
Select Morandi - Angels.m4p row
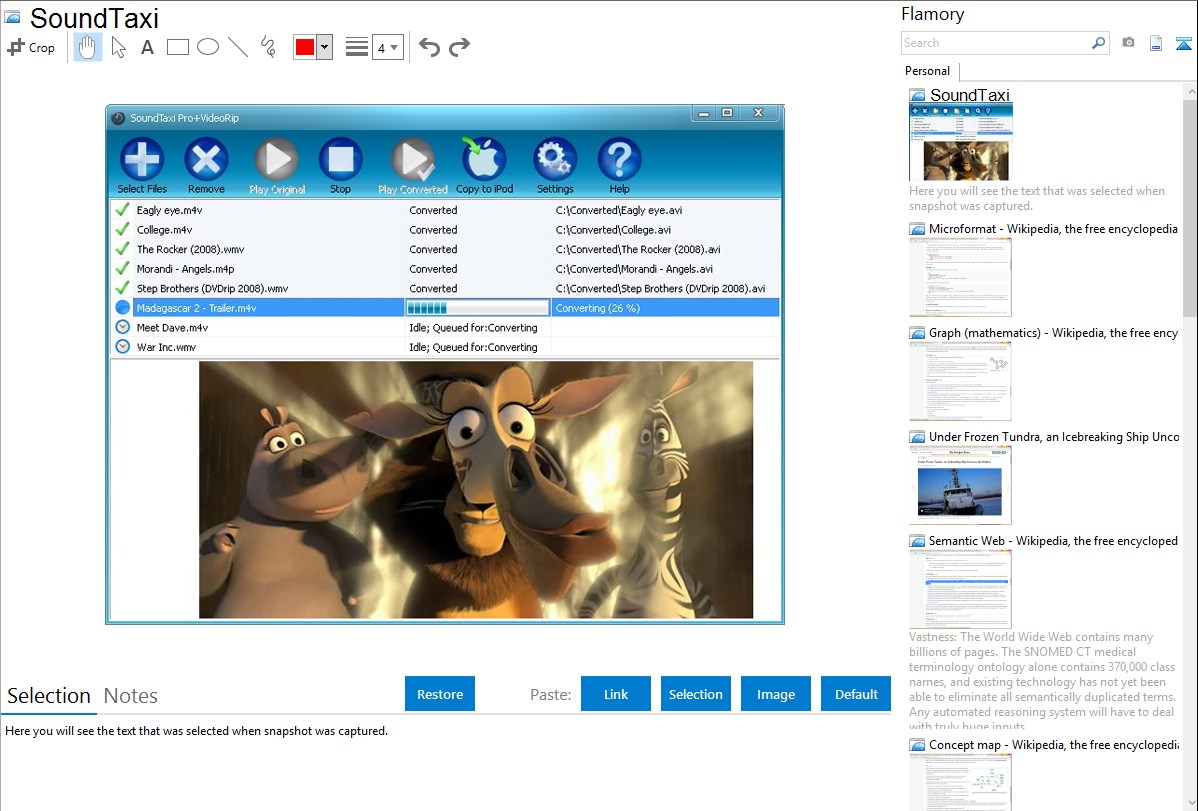[445, 269]
